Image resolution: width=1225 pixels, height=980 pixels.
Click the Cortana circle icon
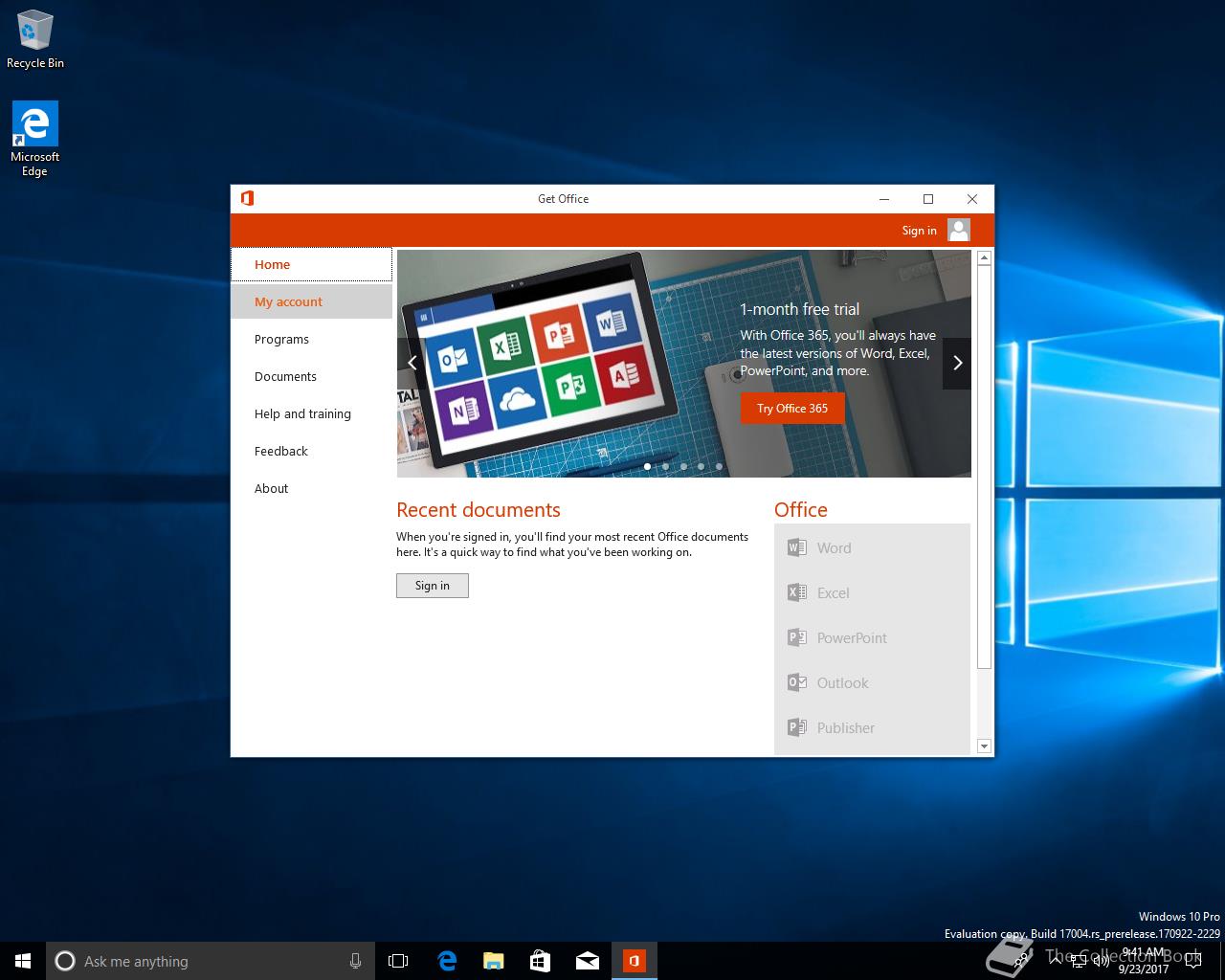[x=65, y=961]
